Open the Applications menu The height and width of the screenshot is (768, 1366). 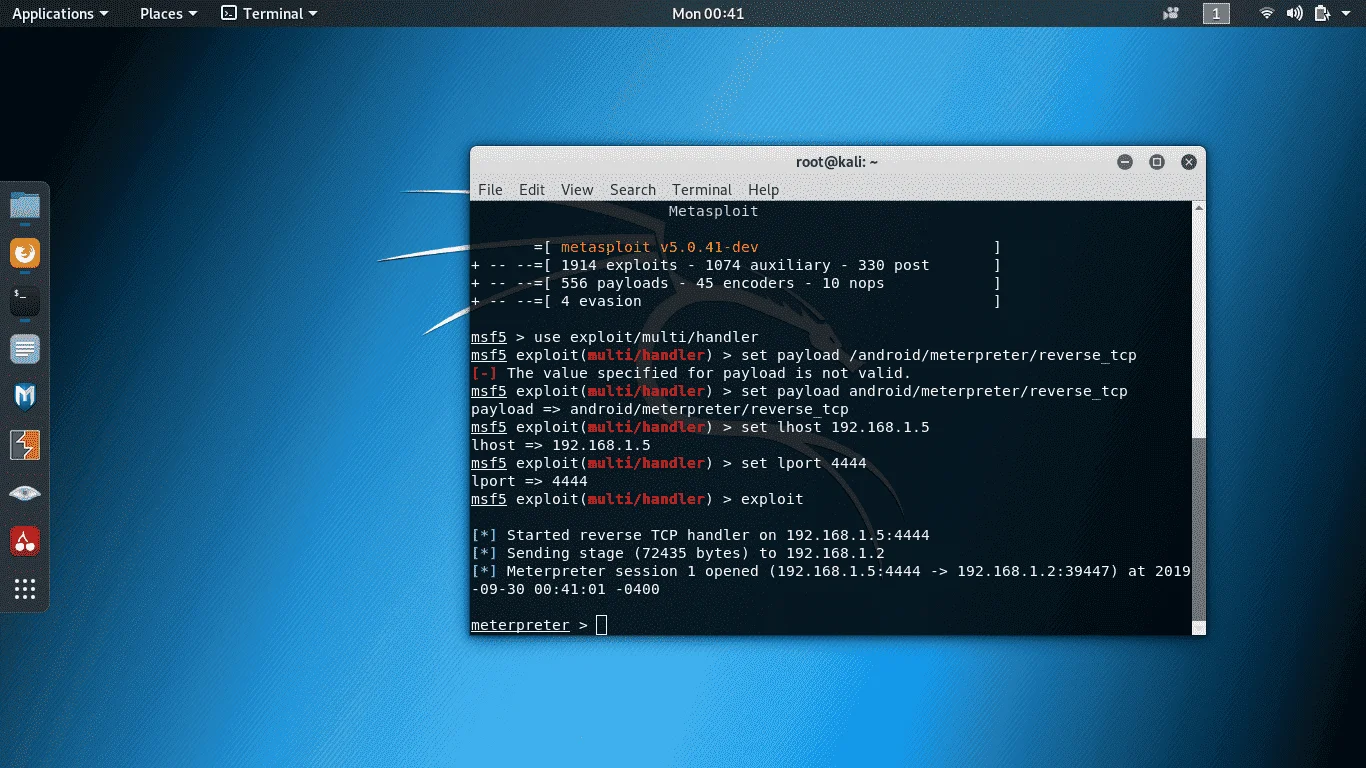pyautogui.click(x=60, y=13)
